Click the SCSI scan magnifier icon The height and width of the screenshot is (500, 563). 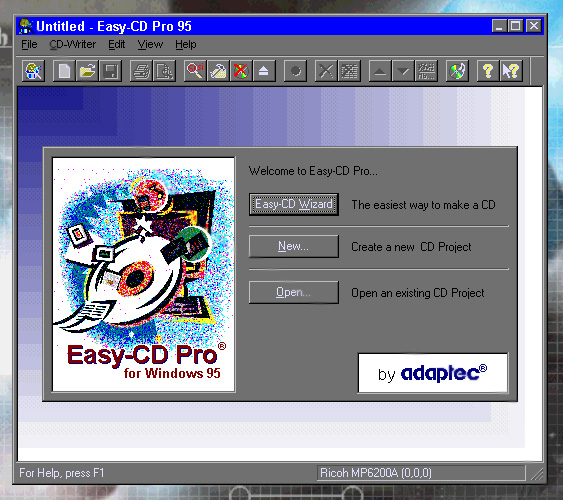click(195, 71)
